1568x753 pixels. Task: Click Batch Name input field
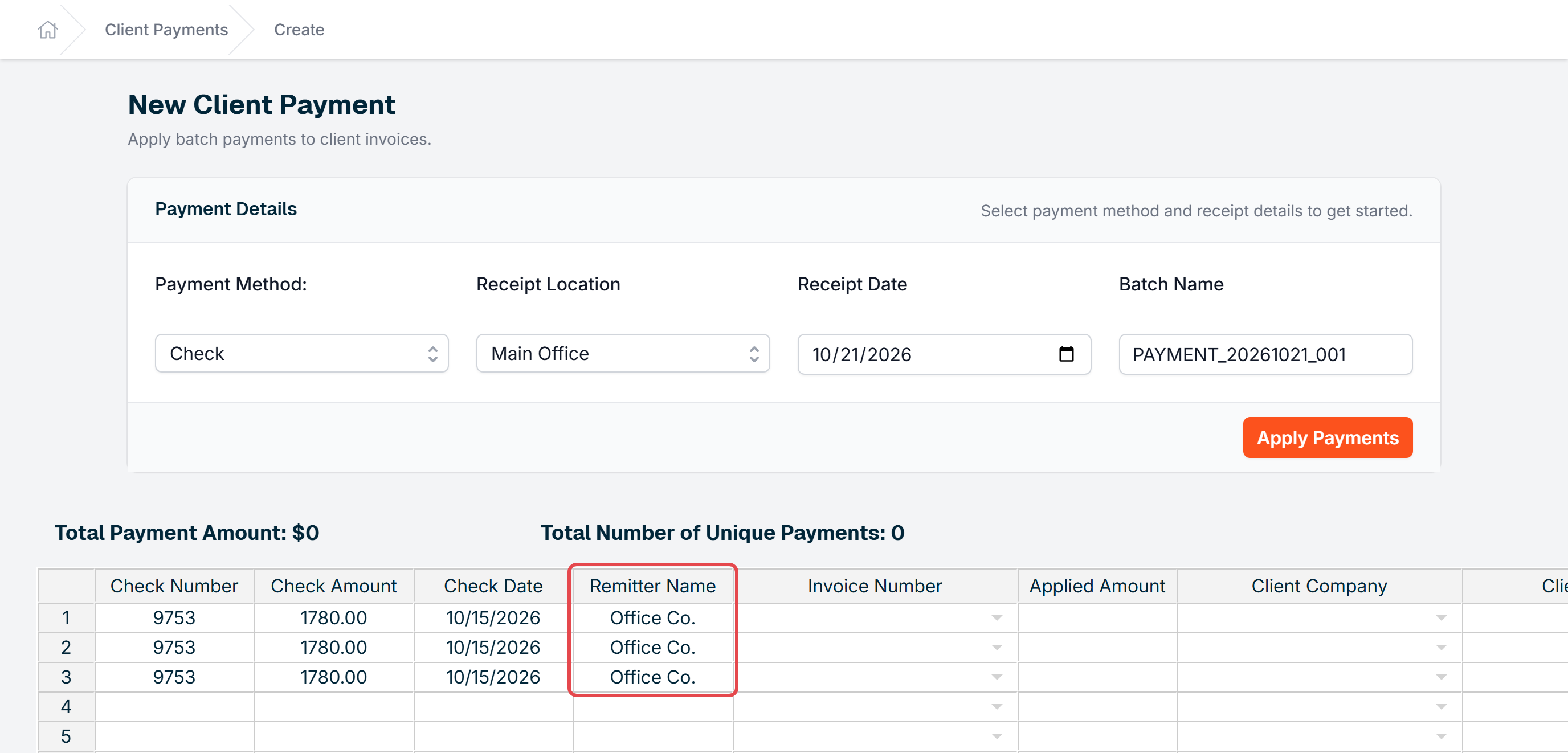(x=1265, y=354)
